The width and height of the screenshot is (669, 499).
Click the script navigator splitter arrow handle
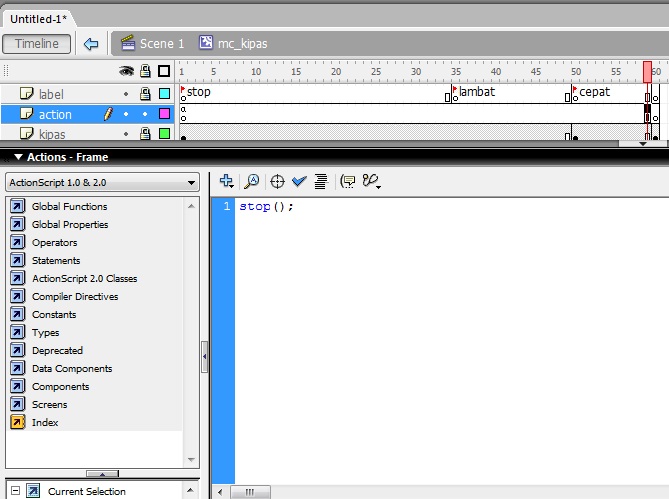(102, 474)
